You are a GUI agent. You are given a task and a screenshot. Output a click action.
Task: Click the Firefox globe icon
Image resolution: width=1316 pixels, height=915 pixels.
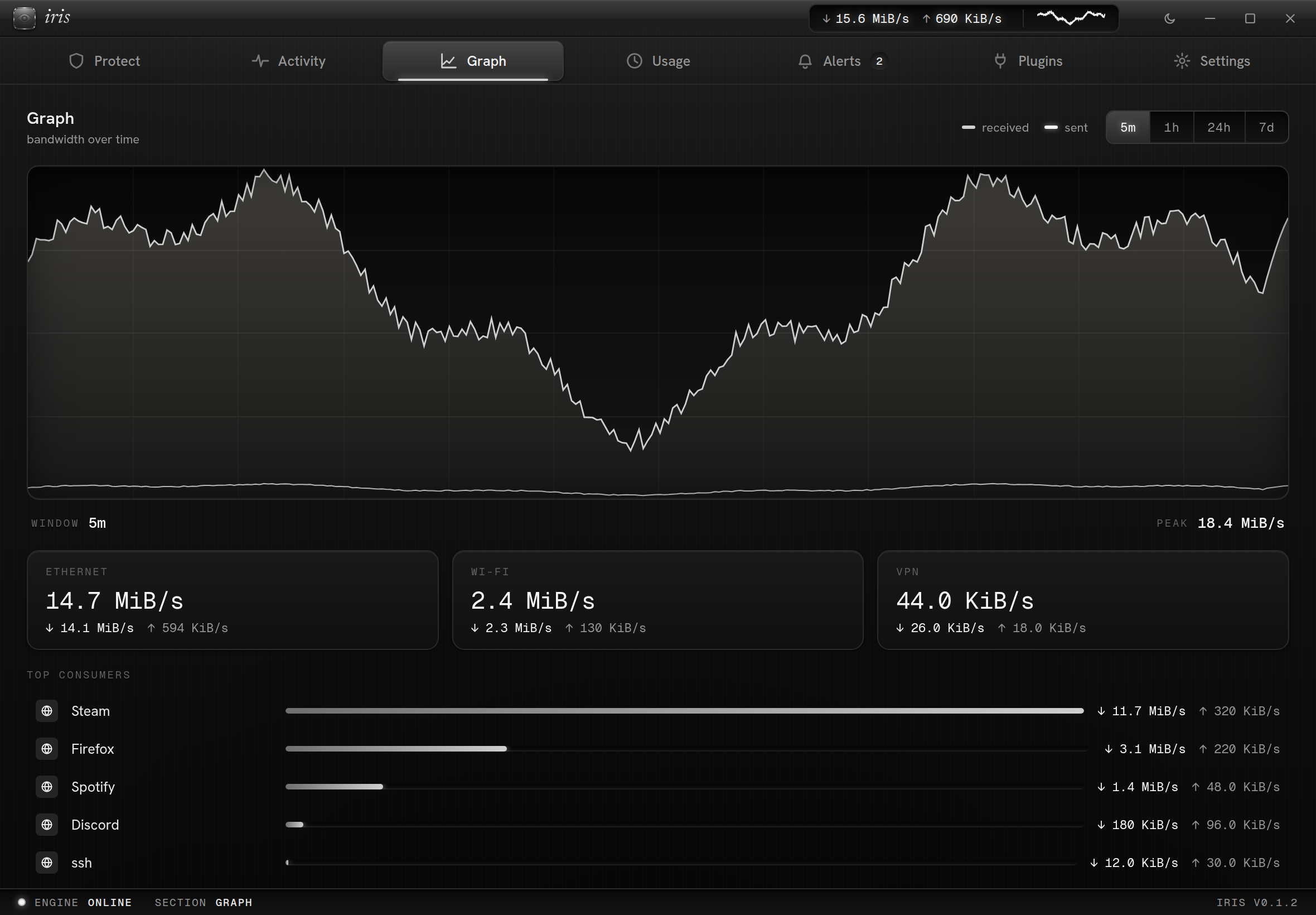[x=47, y=749]
